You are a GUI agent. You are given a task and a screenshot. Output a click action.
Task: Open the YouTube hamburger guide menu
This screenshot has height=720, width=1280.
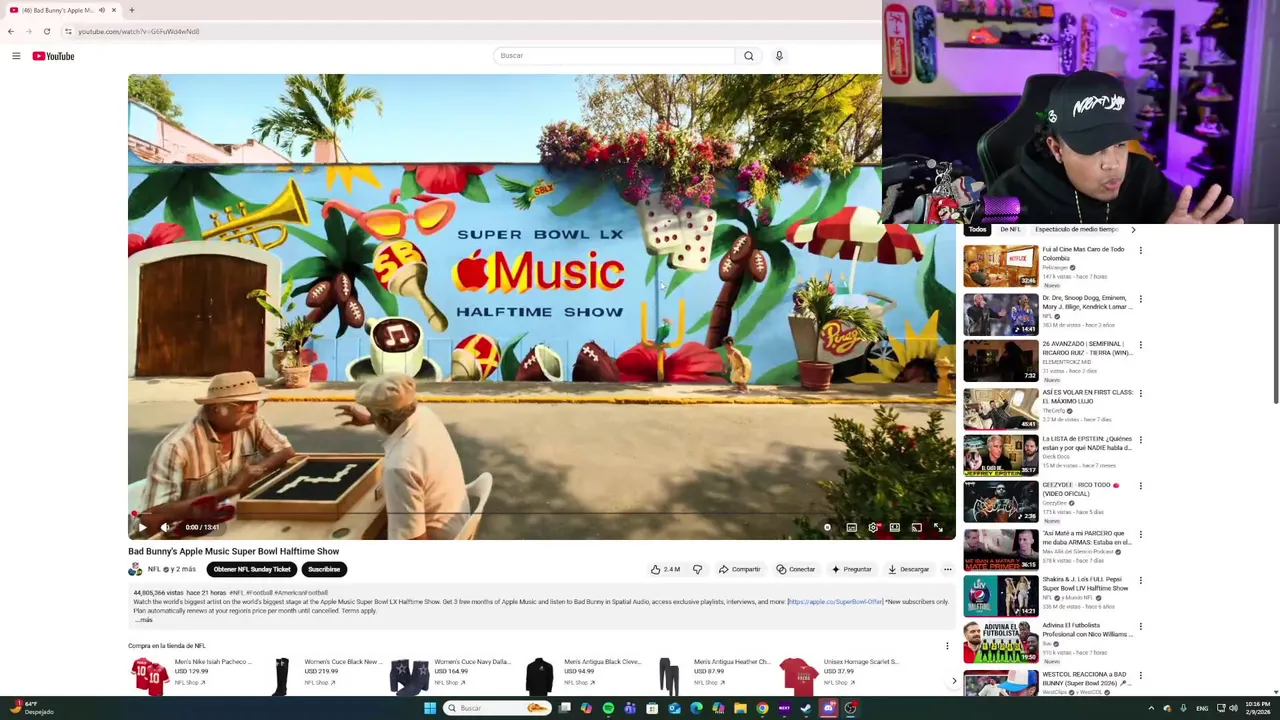16,56
